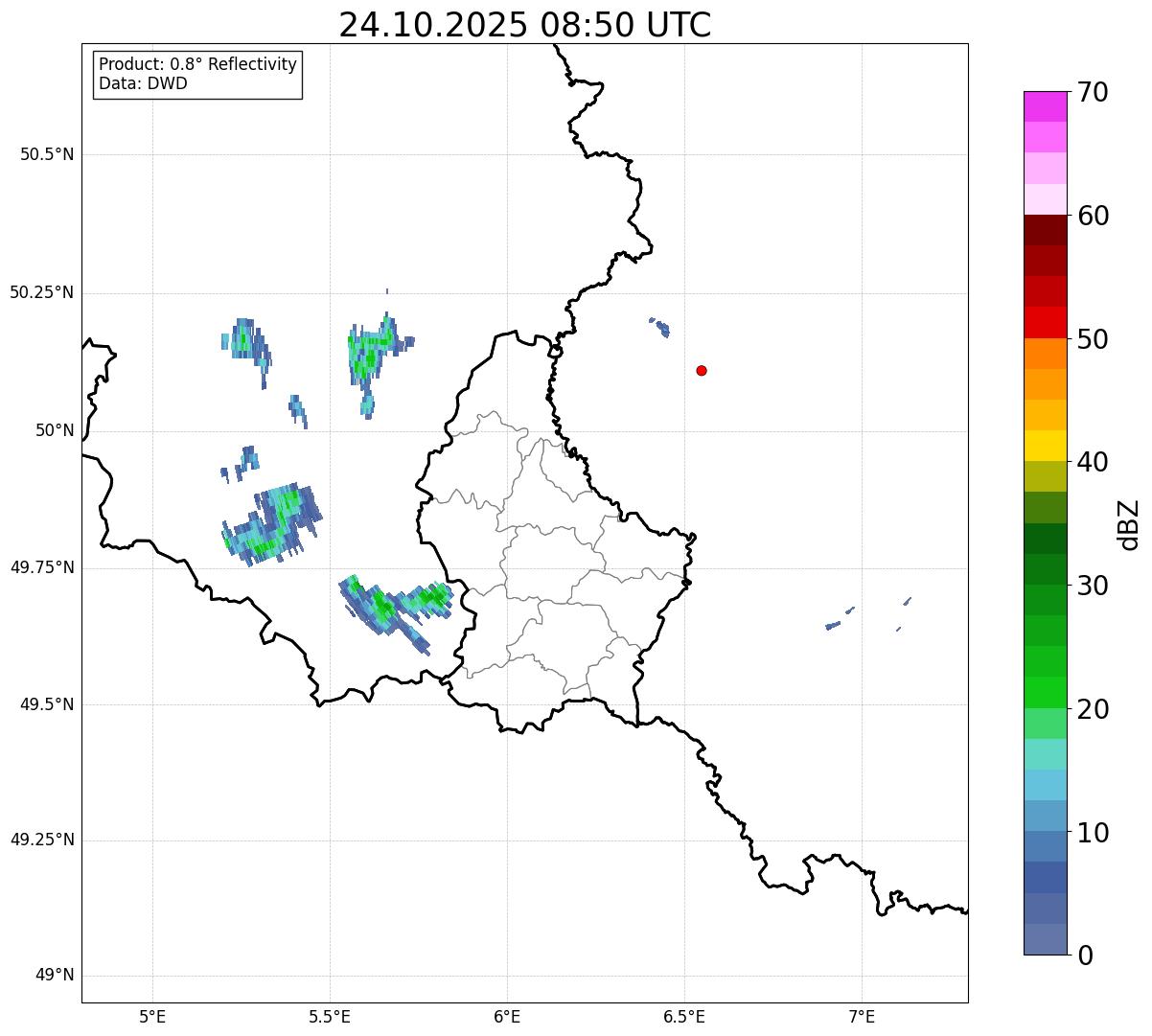This screenshot has height=1036, width=1152.
Task: Click the '49°N' latitude tick label
Action: click(x=54, y=976)
